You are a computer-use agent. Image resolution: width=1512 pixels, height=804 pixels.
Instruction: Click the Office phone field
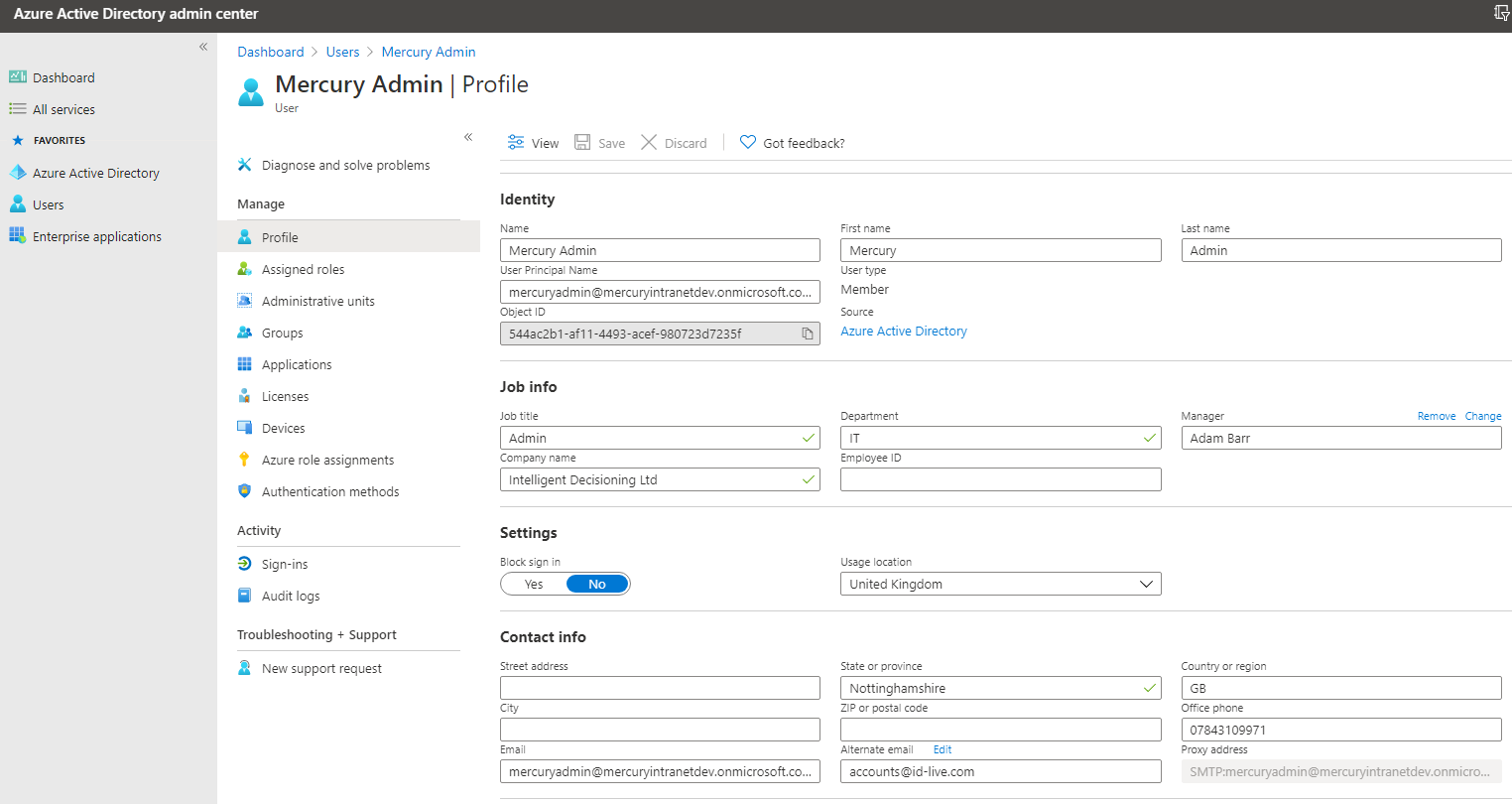[x=1341, y=730]
